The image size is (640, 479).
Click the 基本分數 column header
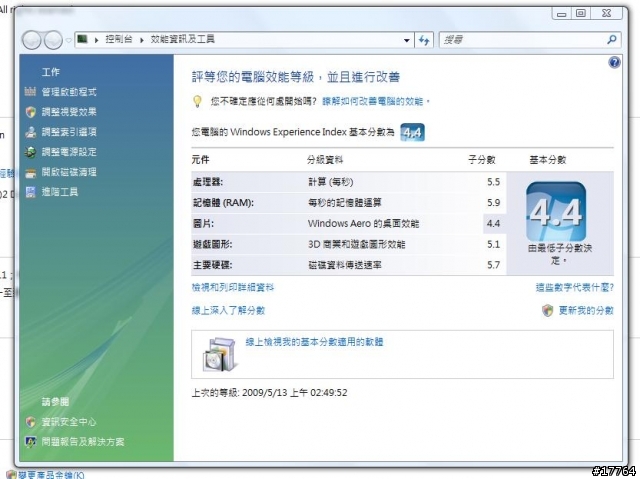tap(548, 160)
